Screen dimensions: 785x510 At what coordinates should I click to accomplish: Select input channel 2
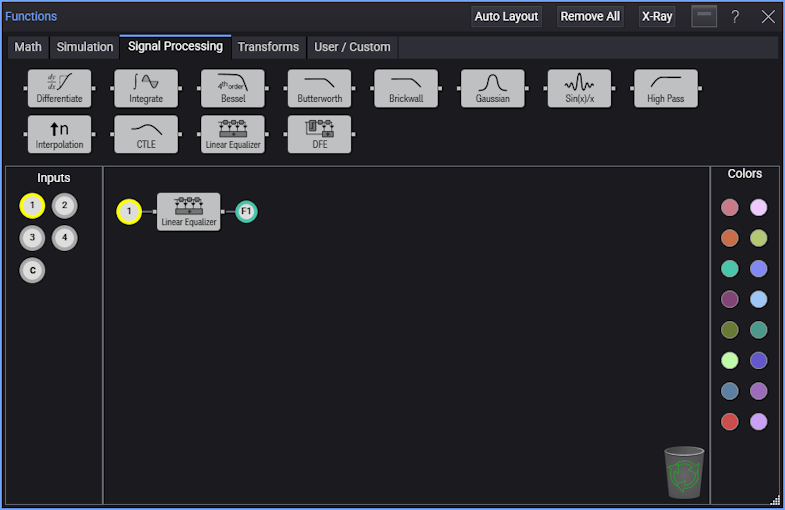pyautogui.click(x=64, y=206)
